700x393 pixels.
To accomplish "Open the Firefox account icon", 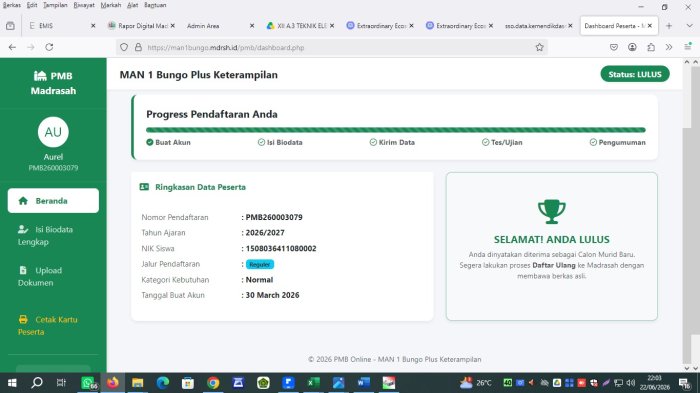I will (632, 47).
